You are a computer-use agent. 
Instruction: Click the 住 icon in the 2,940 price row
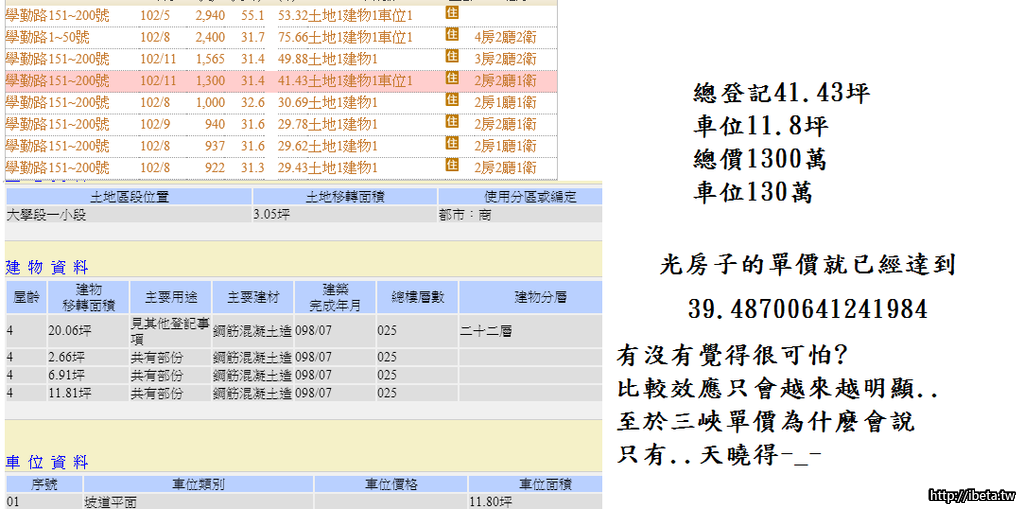point(451,14)
